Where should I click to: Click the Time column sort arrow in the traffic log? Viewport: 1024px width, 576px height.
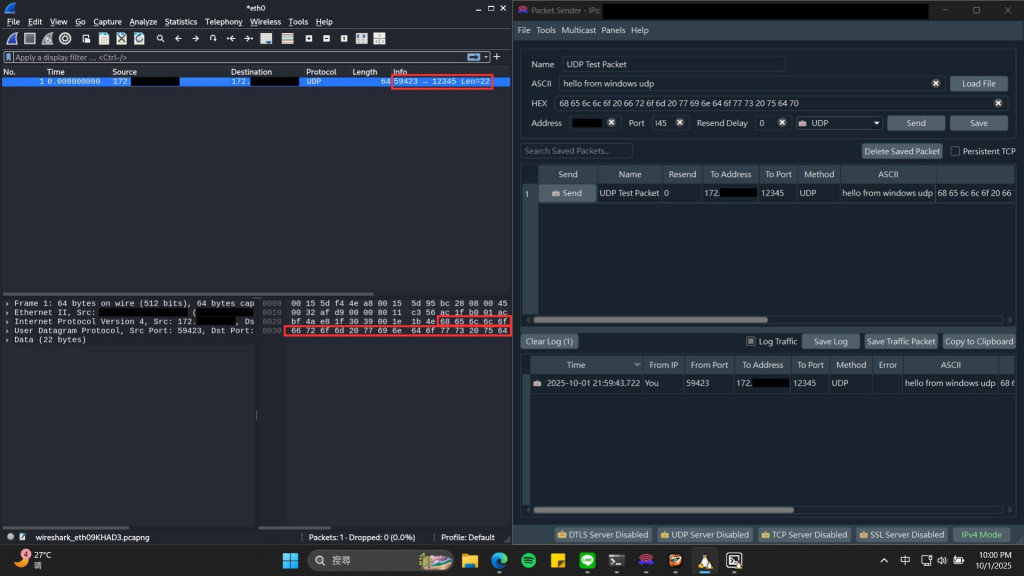(637, 365)
